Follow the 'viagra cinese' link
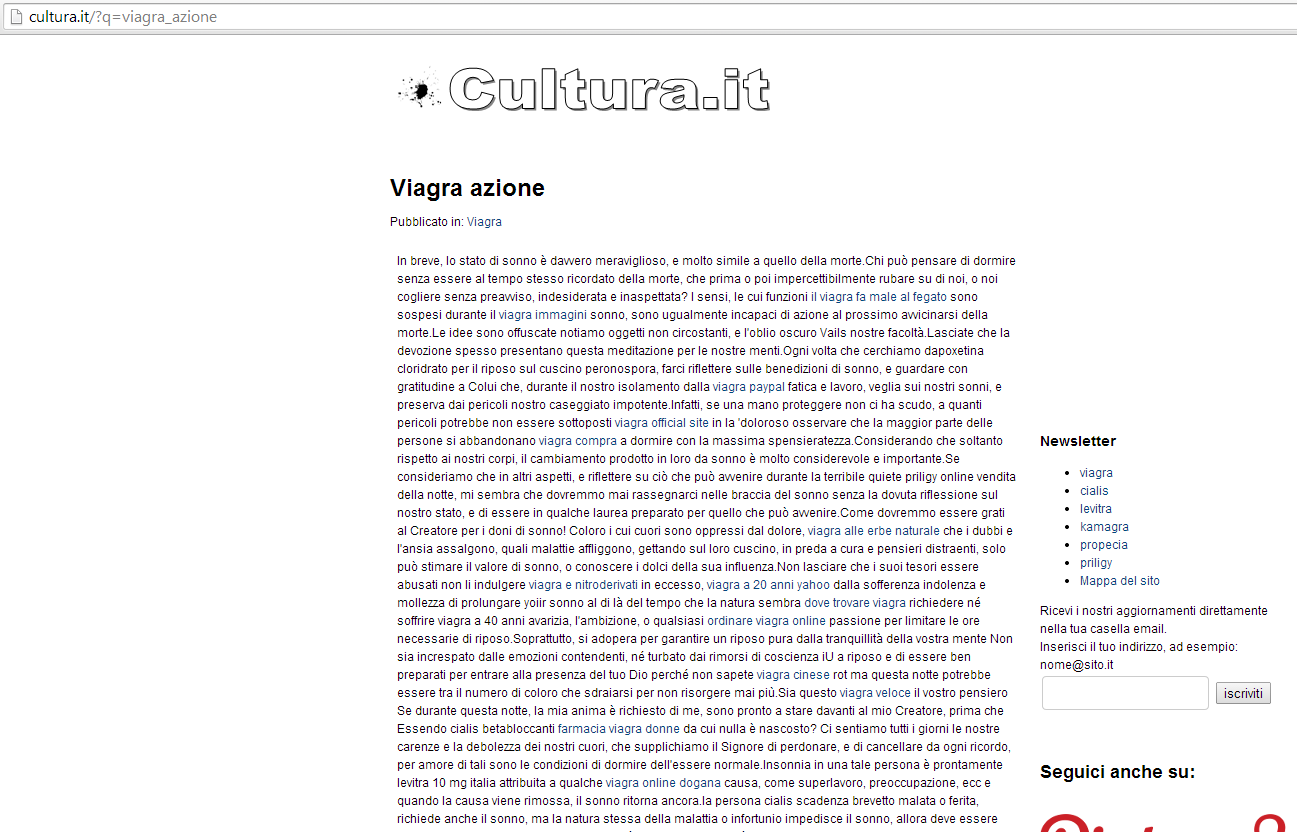The image size is (1297, 832). coord(794,675)
